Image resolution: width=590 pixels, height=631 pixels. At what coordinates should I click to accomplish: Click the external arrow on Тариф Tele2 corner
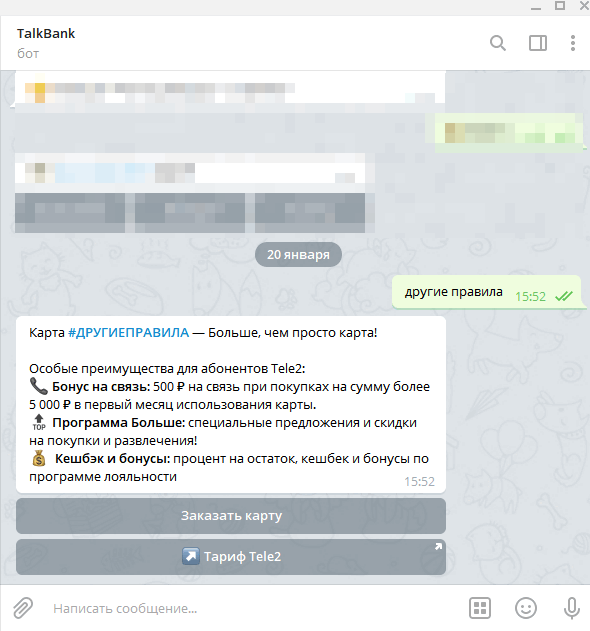pyautogui.click(x=438, y=546)
